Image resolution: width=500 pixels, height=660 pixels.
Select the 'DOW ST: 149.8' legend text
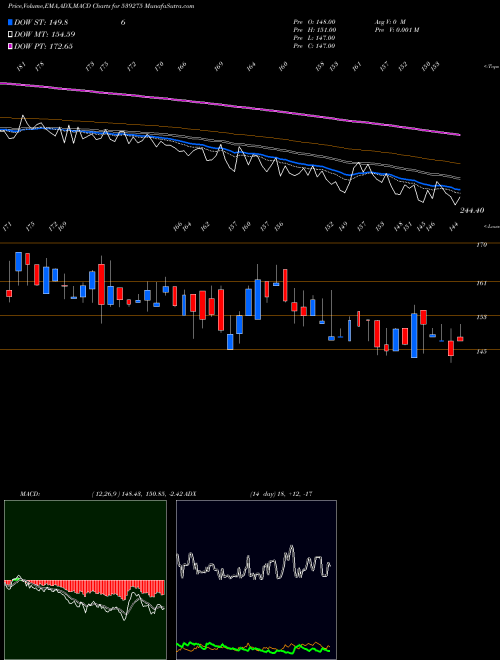(42, 22)
